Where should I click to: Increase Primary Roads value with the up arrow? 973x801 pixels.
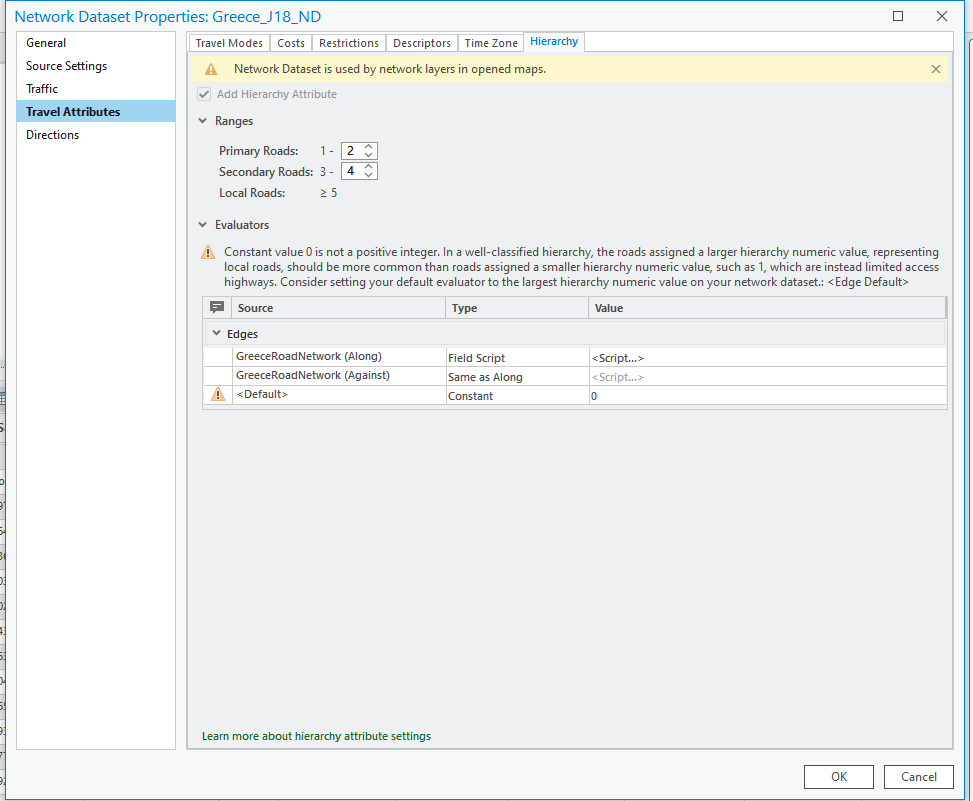tap(368, 146)
